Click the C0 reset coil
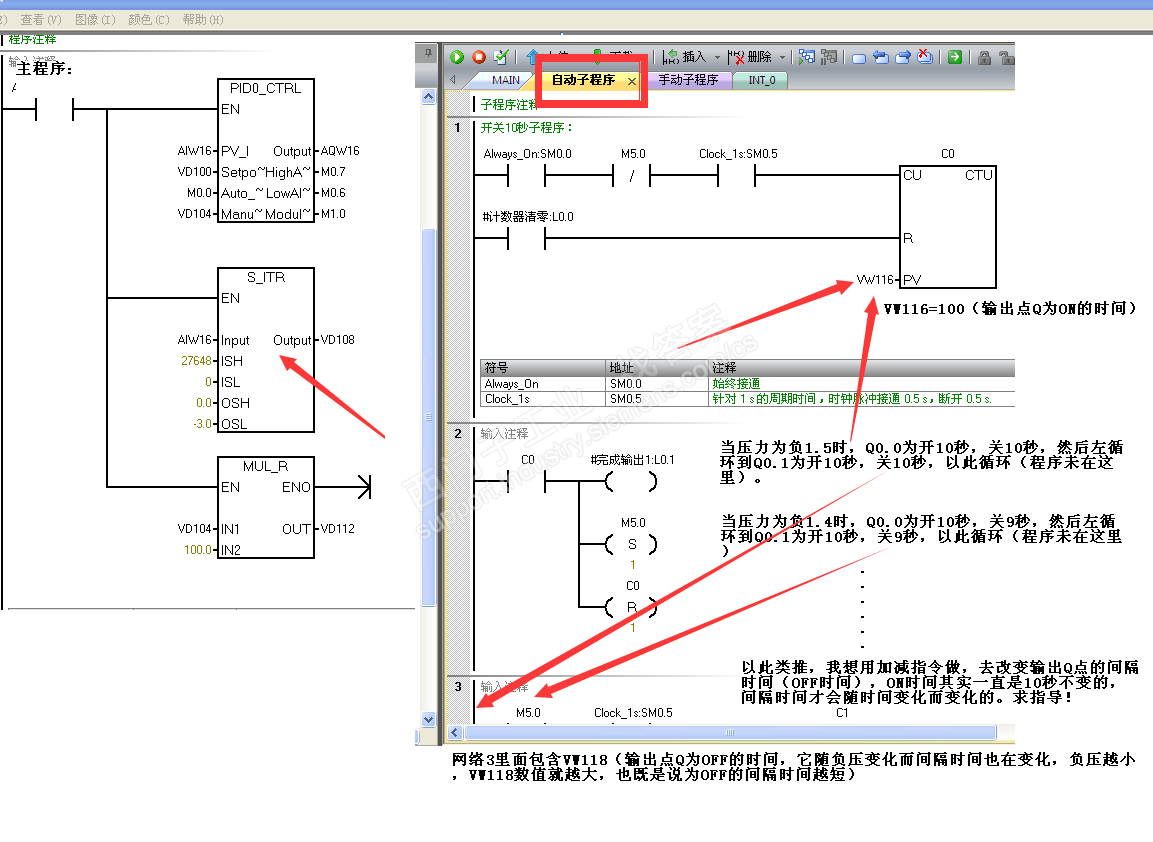This screenshot has width=1153, height=842. [631, 607]
